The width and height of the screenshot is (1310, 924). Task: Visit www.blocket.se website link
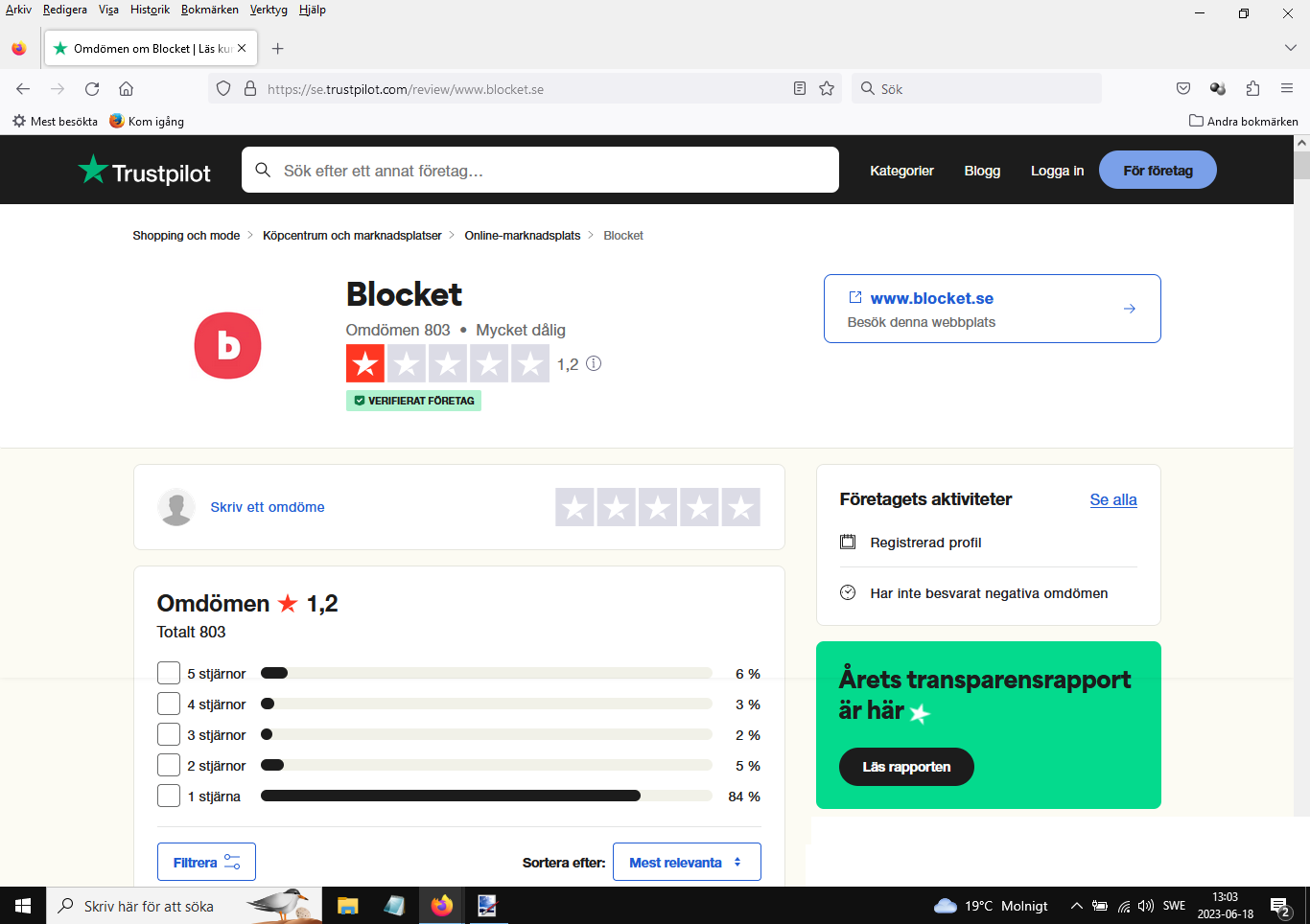click(x=992, y=309)
